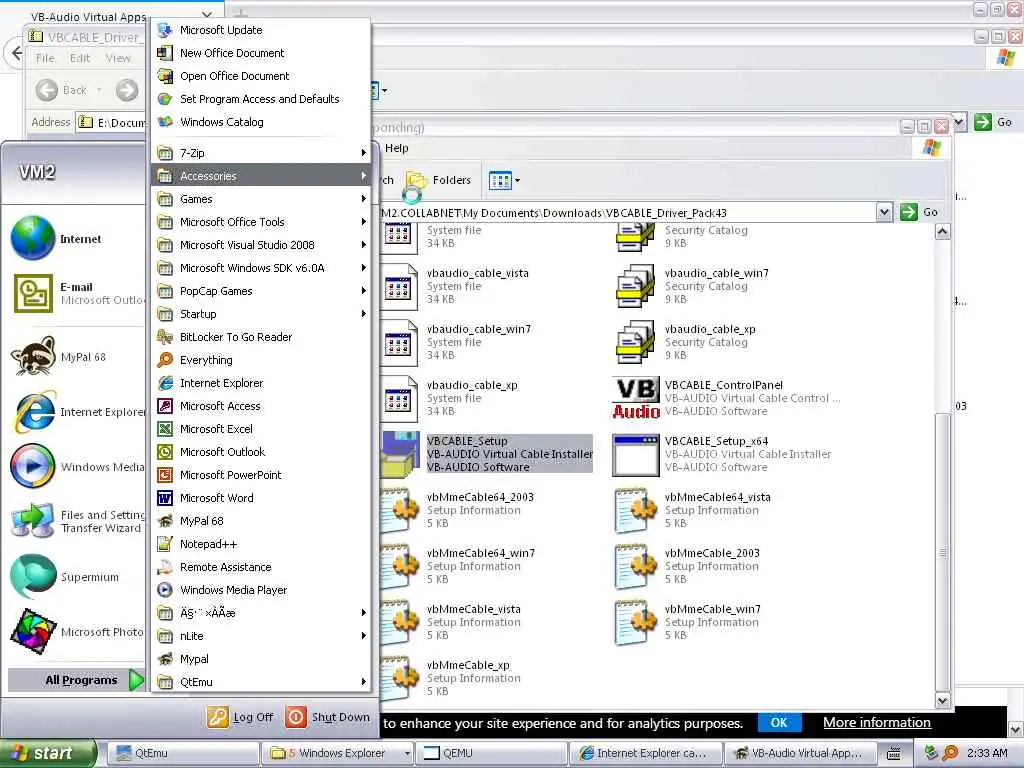Expand the 7-Zip submenu
This screenshot has height=768, width=1024.
coord(261,153)
